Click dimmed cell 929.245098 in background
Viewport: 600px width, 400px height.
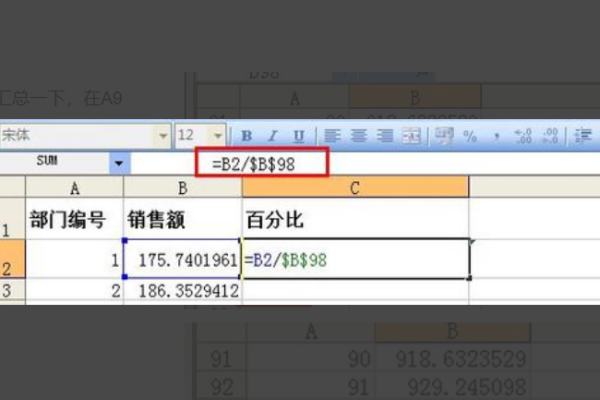(x=453, y=387)
